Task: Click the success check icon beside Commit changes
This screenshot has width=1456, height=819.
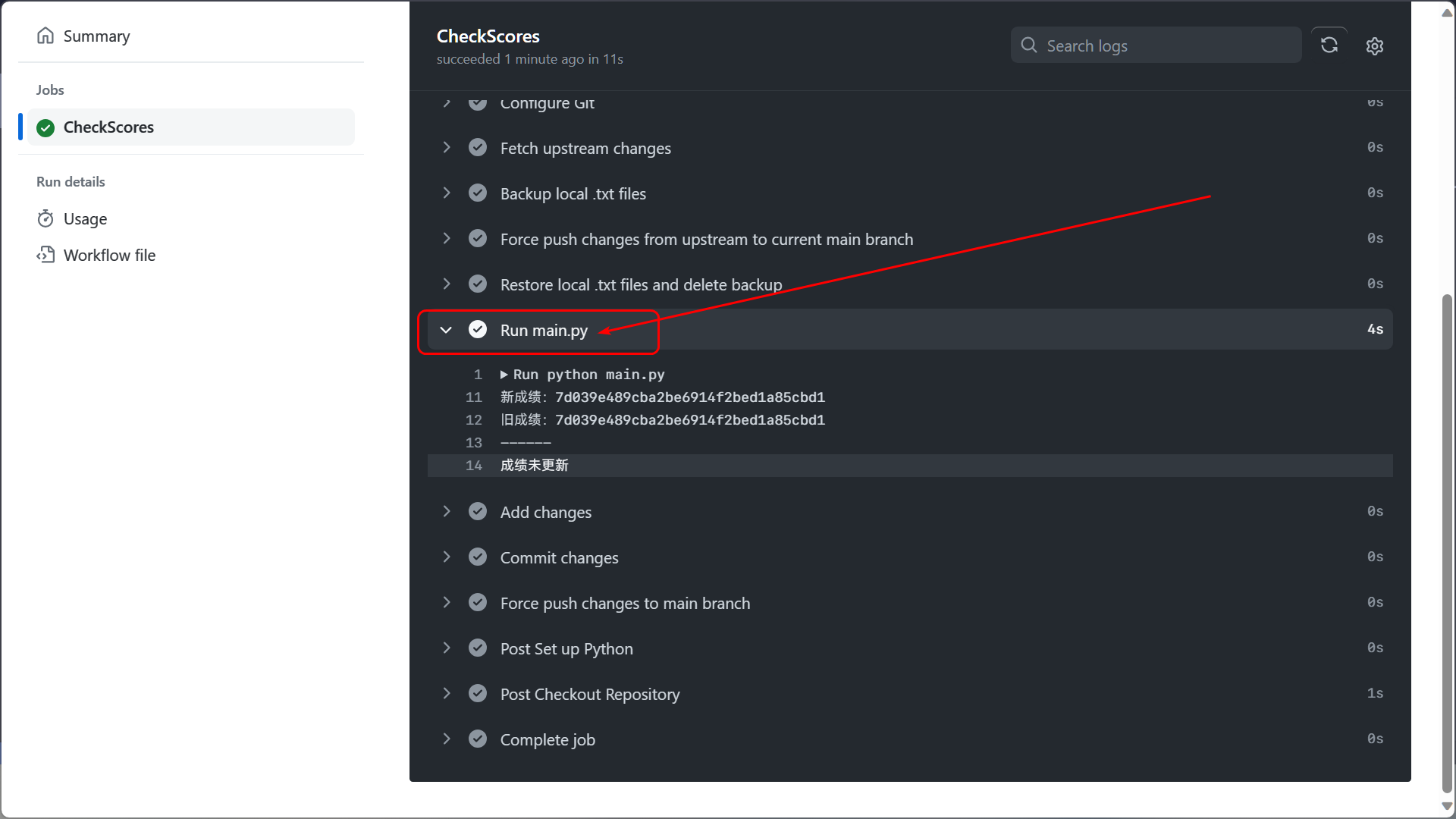Action: click(x=478, y=557)
